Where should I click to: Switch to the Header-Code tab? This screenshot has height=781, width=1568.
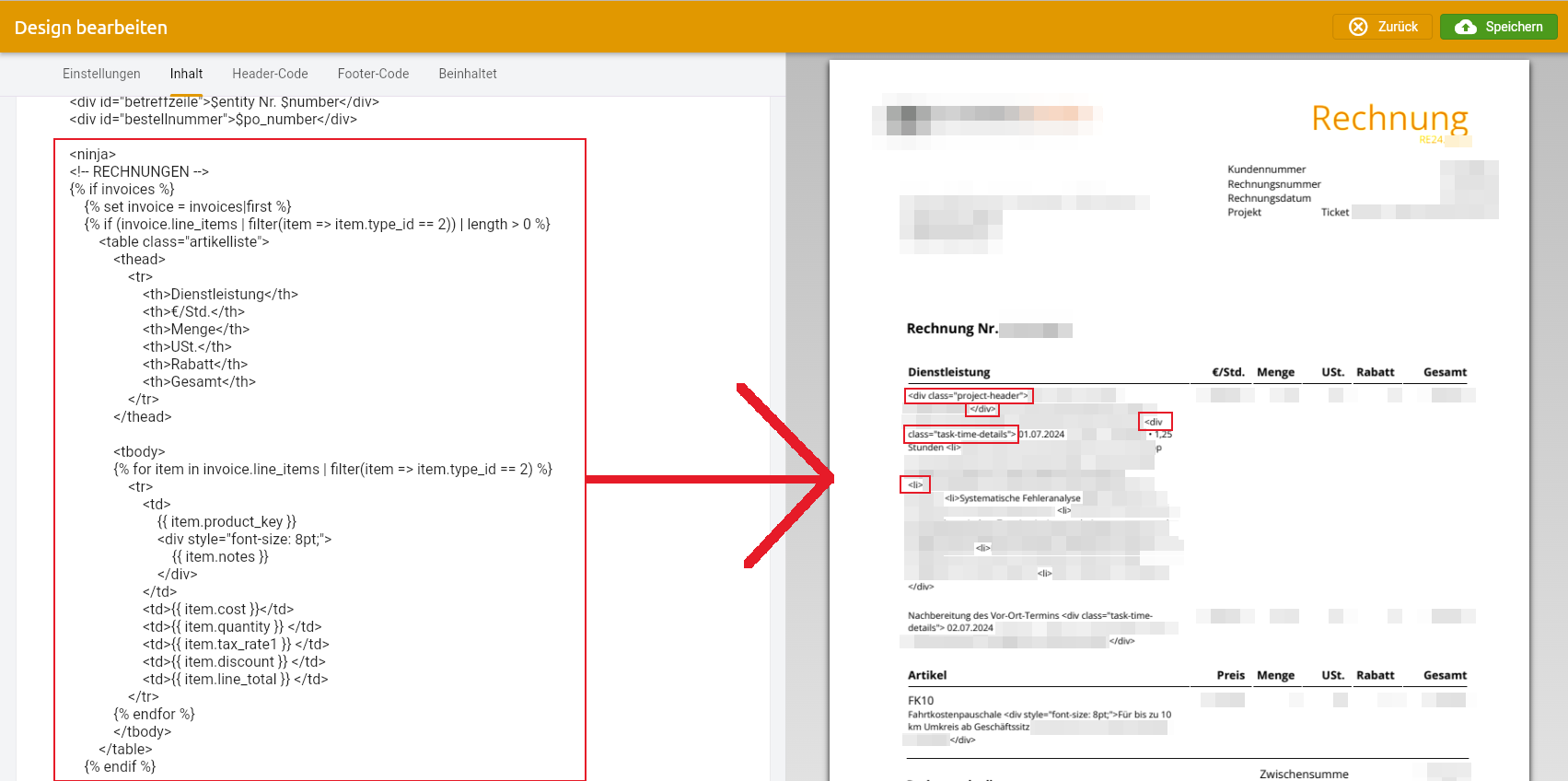[270, 74]
